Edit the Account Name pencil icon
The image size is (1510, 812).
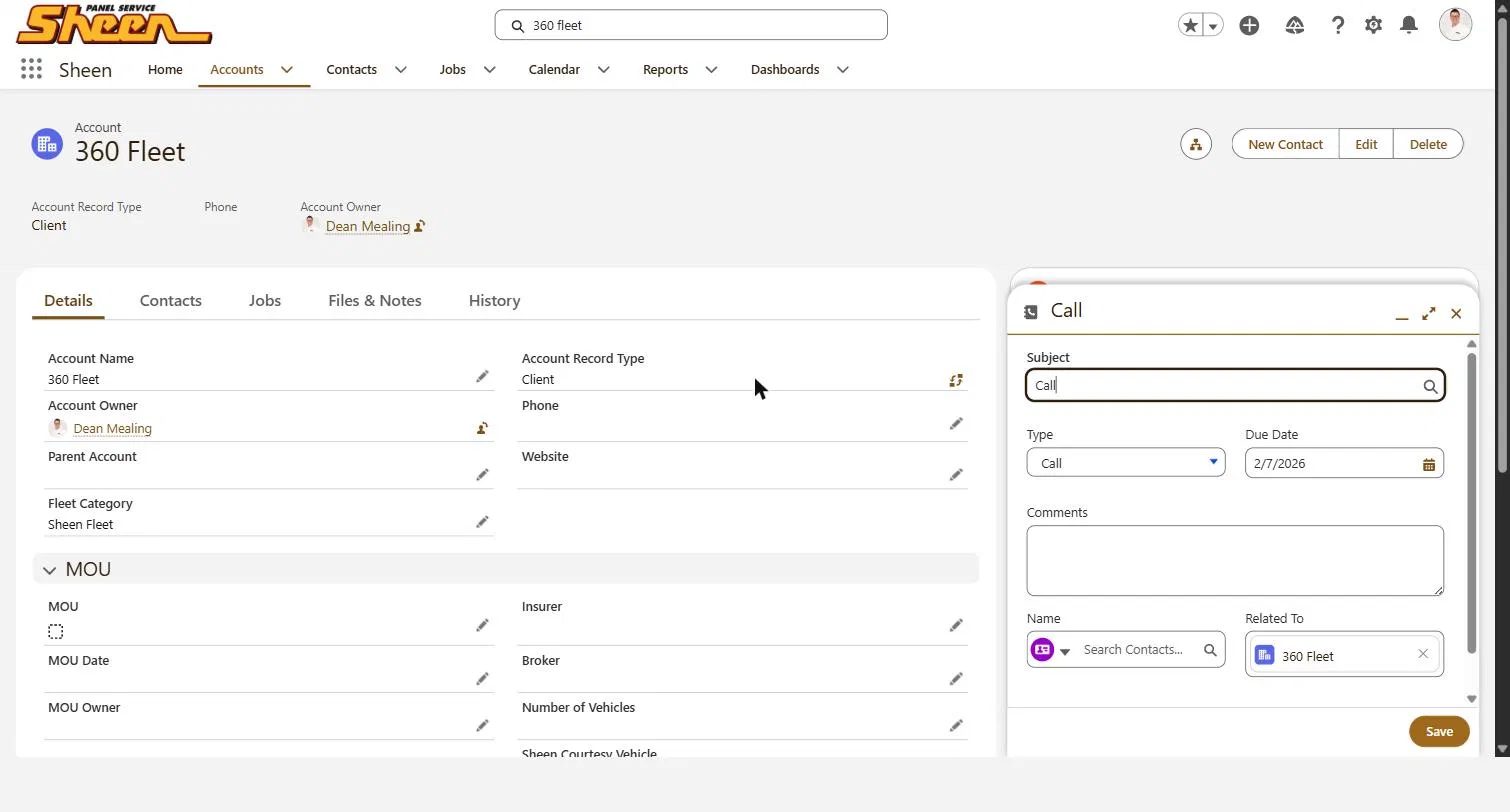[482, 376]
